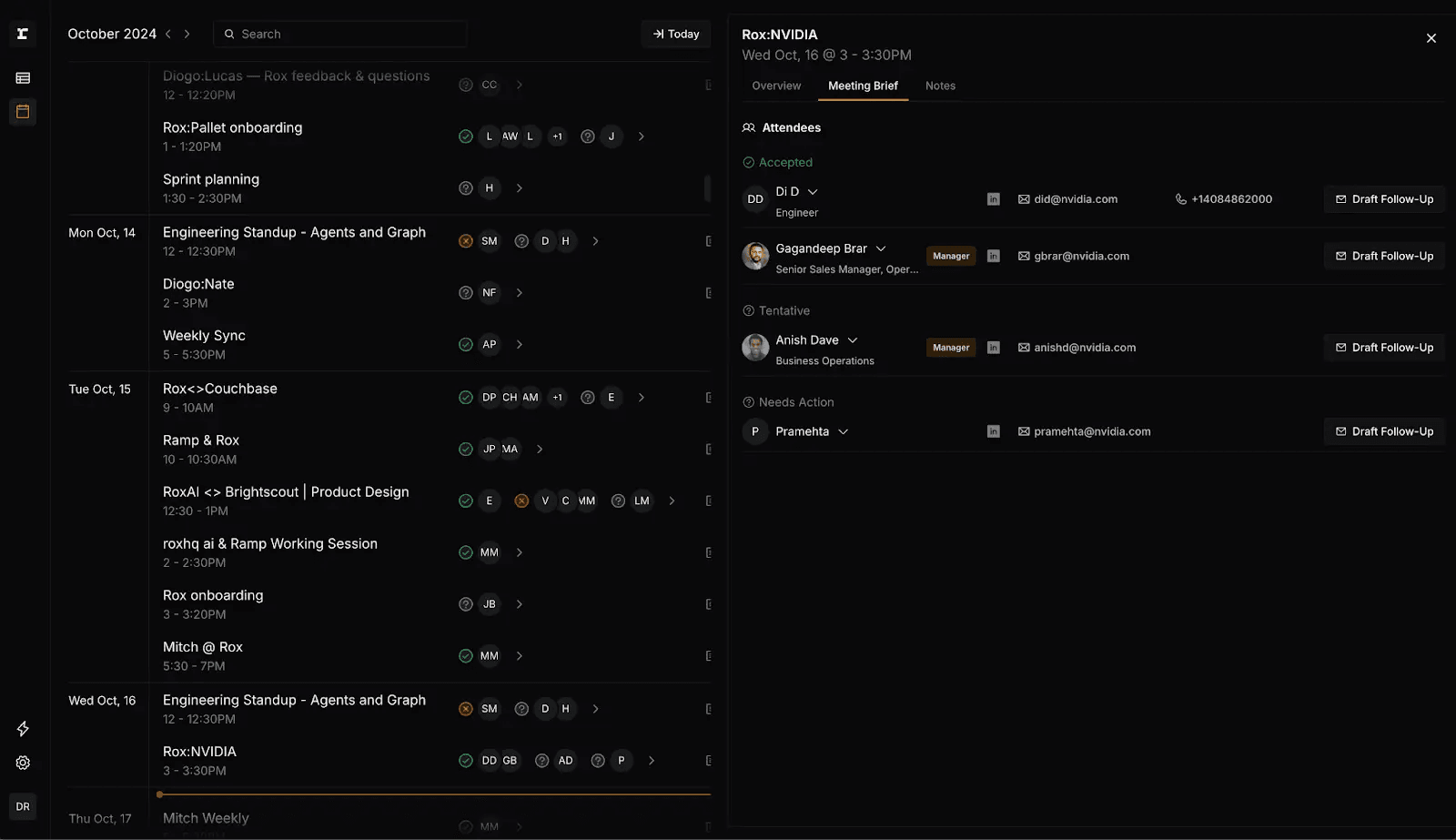Click the Rox logo at top of sidebar
1456x840 pixels.
pyautogui.click(x=22, y=34)
